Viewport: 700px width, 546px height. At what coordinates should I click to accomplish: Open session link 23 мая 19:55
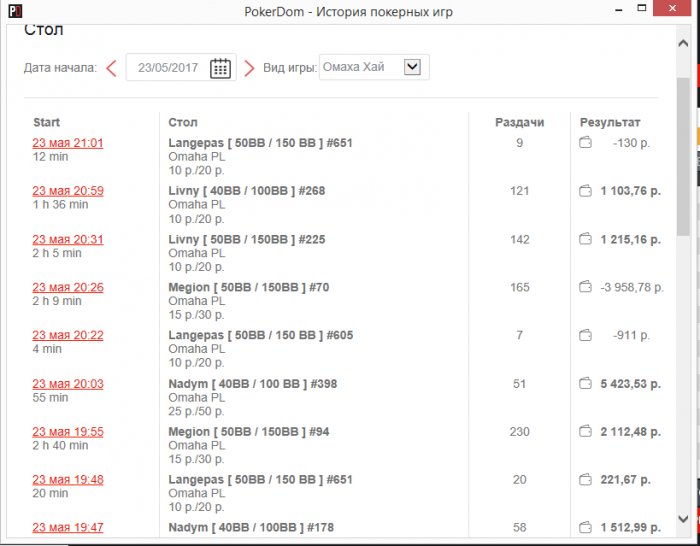click(x=68, y=432)
